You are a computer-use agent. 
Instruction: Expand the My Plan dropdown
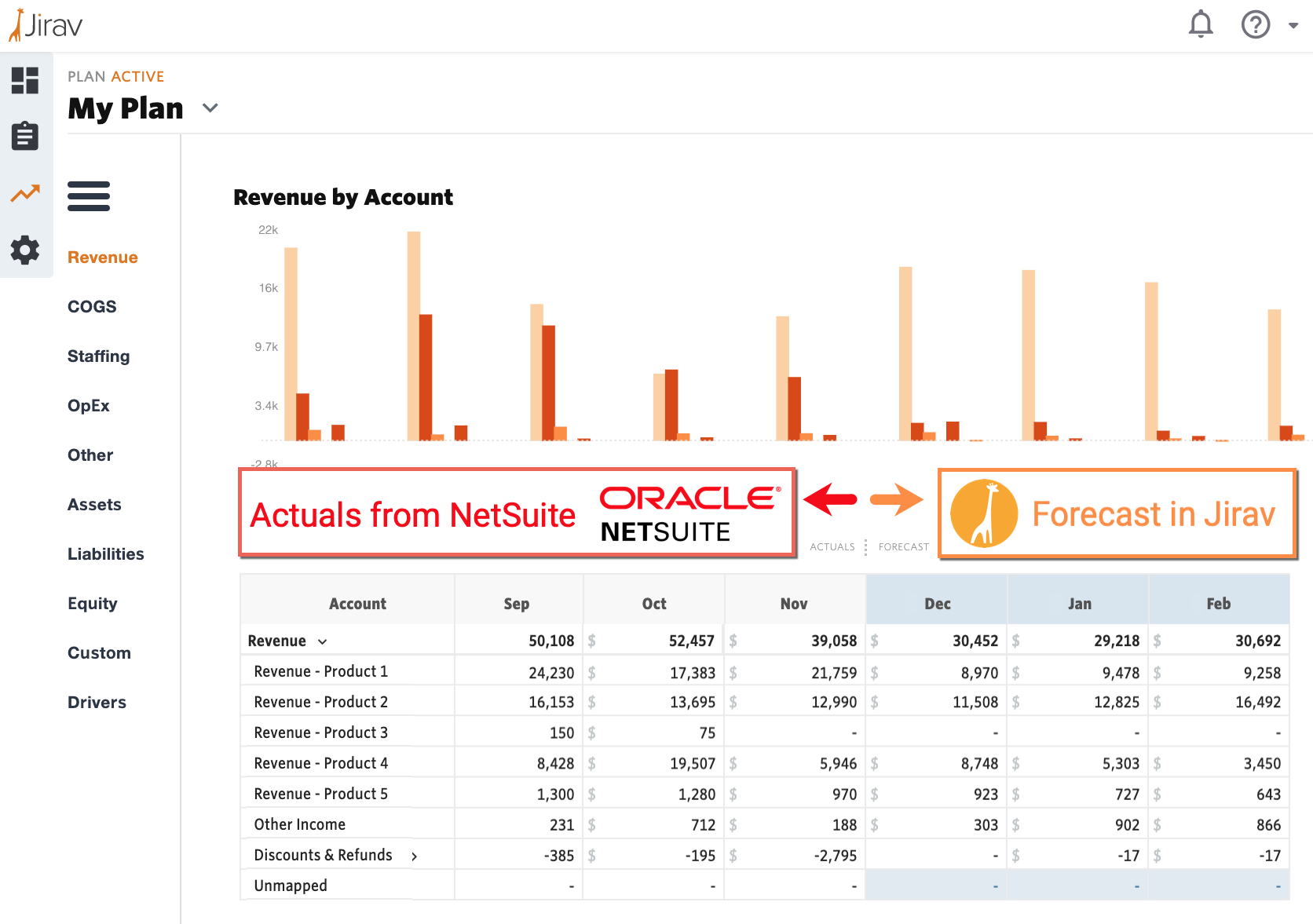click(x=210, y=108)
